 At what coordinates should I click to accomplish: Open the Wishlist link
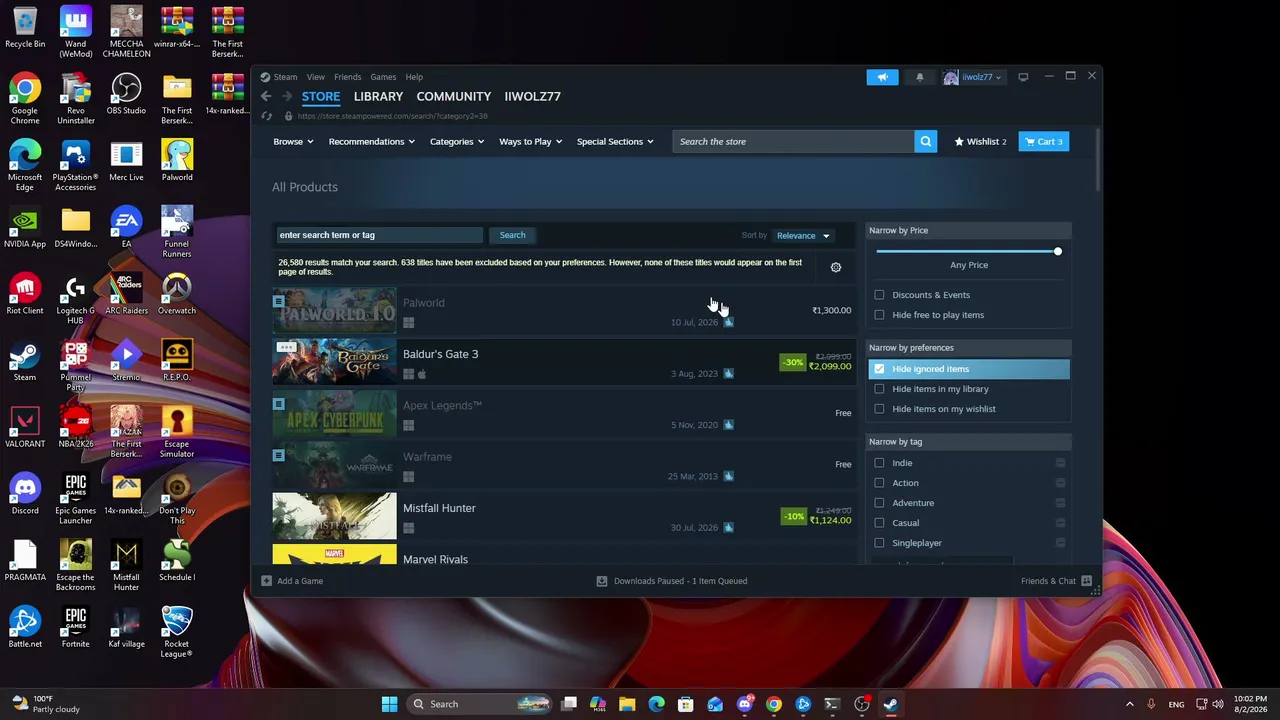(x=981, y=142)
